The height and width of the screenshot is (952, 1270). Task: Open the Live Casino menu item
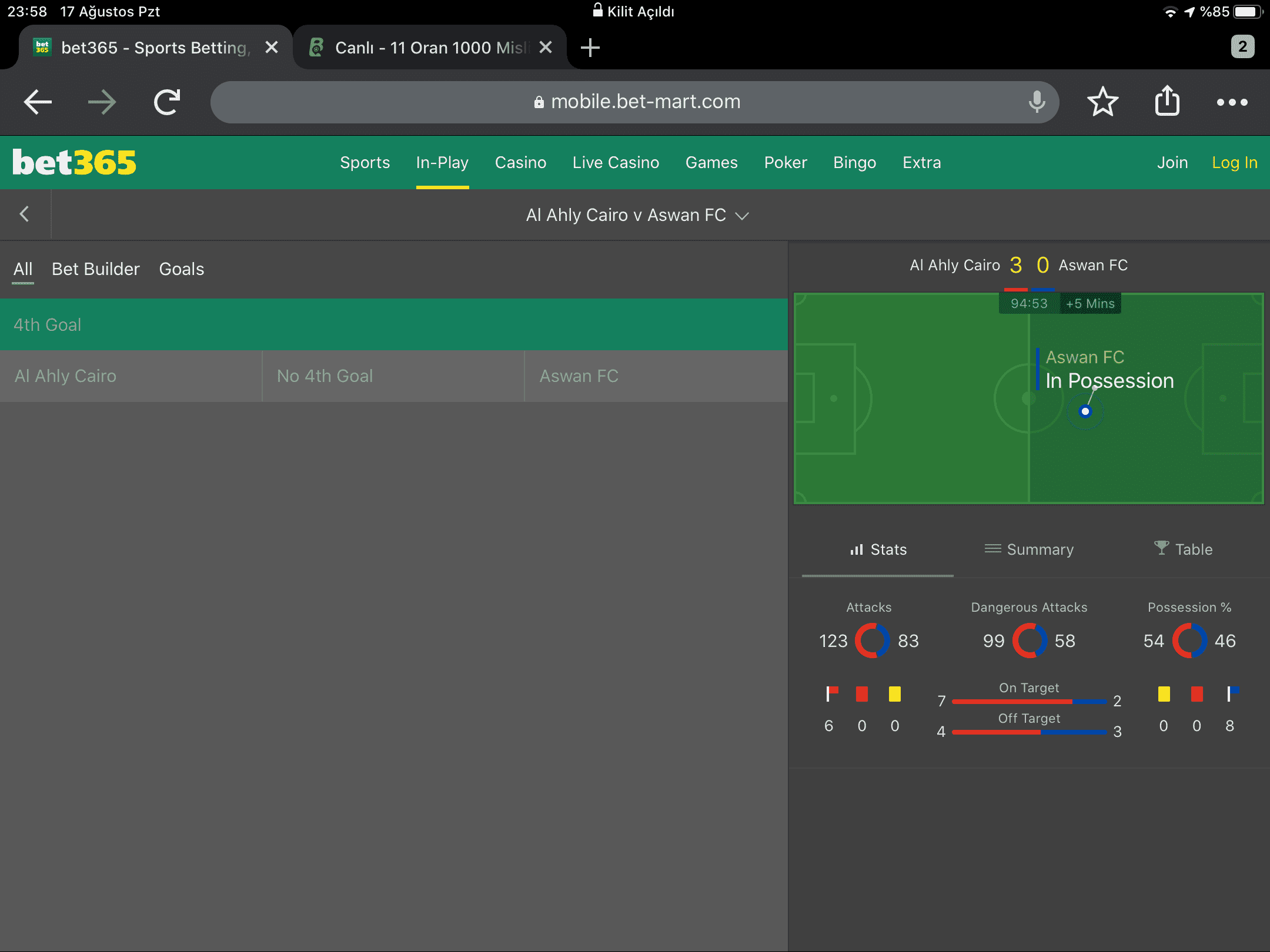(x=616, y=163)
